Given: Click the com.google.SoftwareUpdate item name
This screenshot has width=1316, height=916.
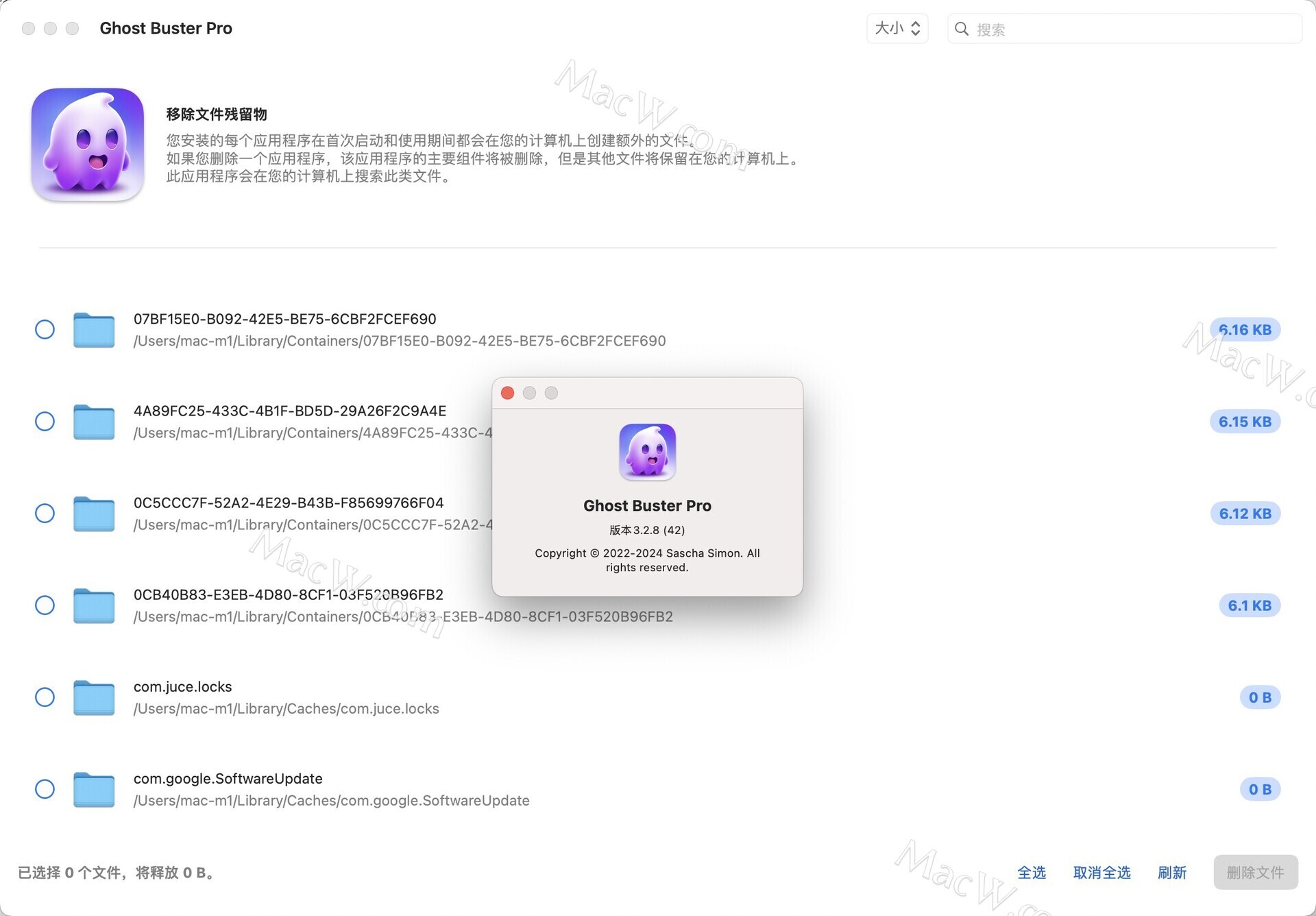Looking at the screenshot, I should tap(228, 778).
